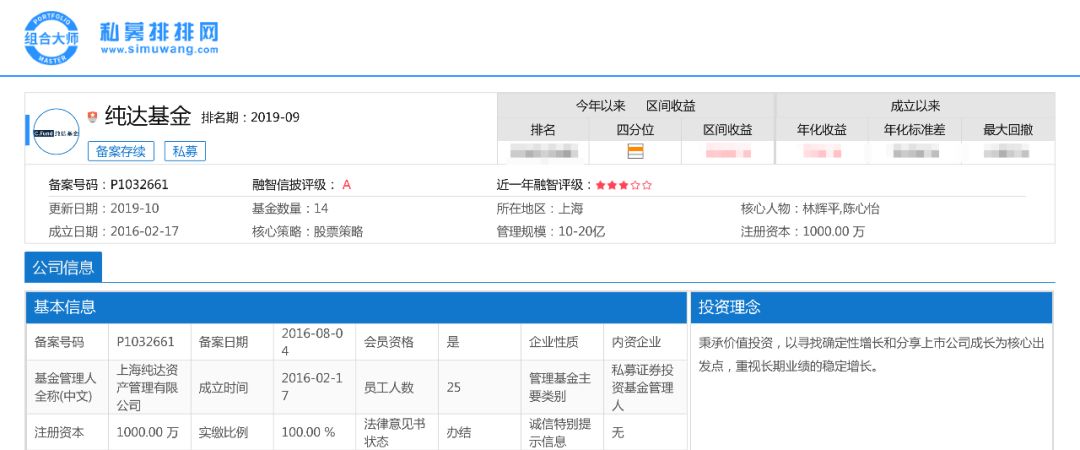The height and width of the screenshot is (450, 1080).
Task: Click the 投资理念 description paragraph
Action: [x=871, y=354]
